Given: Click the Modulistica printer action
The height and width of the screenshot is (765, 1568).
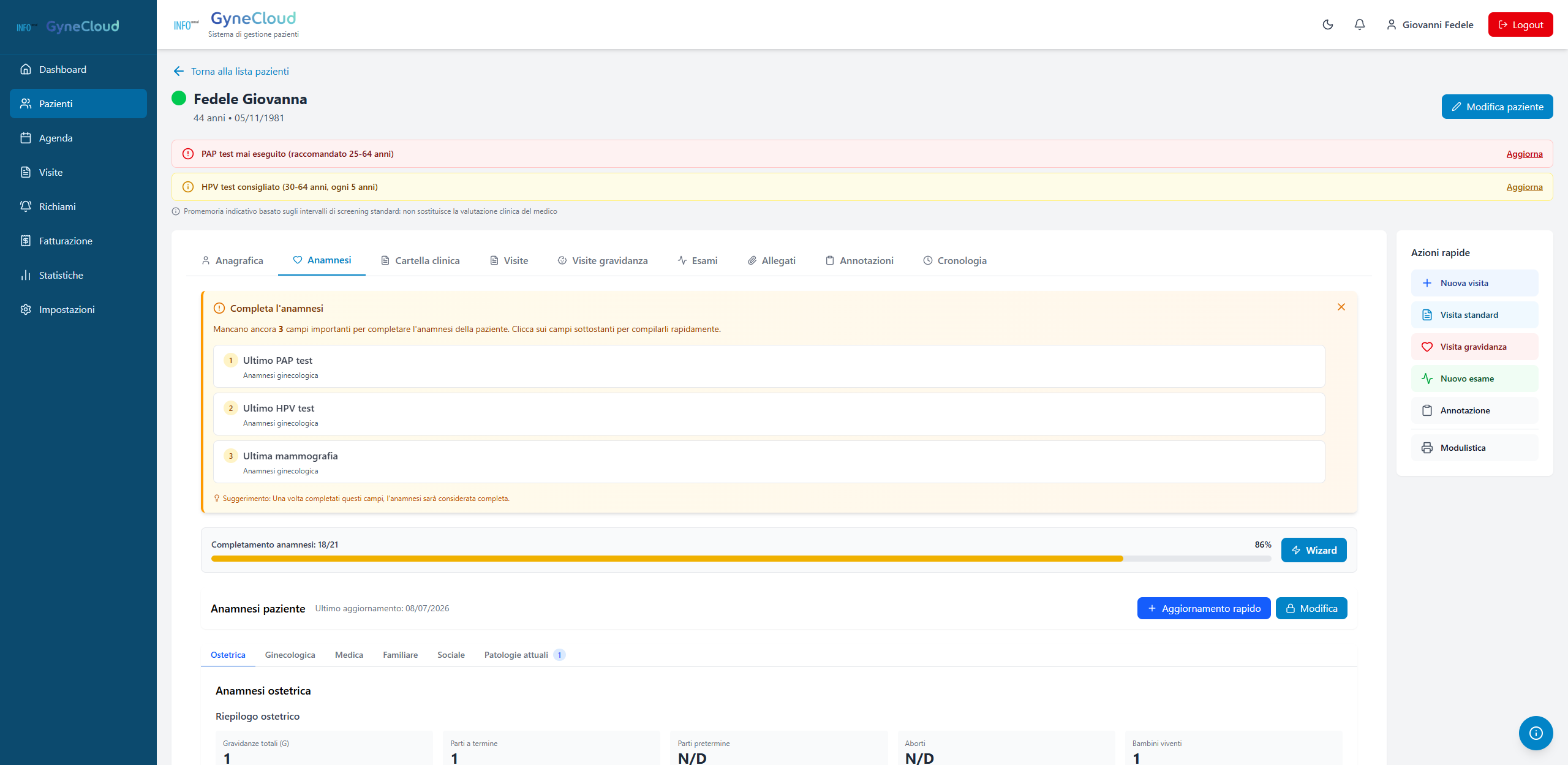Looking at the screenshot, I should click(x=1474, y=448).
